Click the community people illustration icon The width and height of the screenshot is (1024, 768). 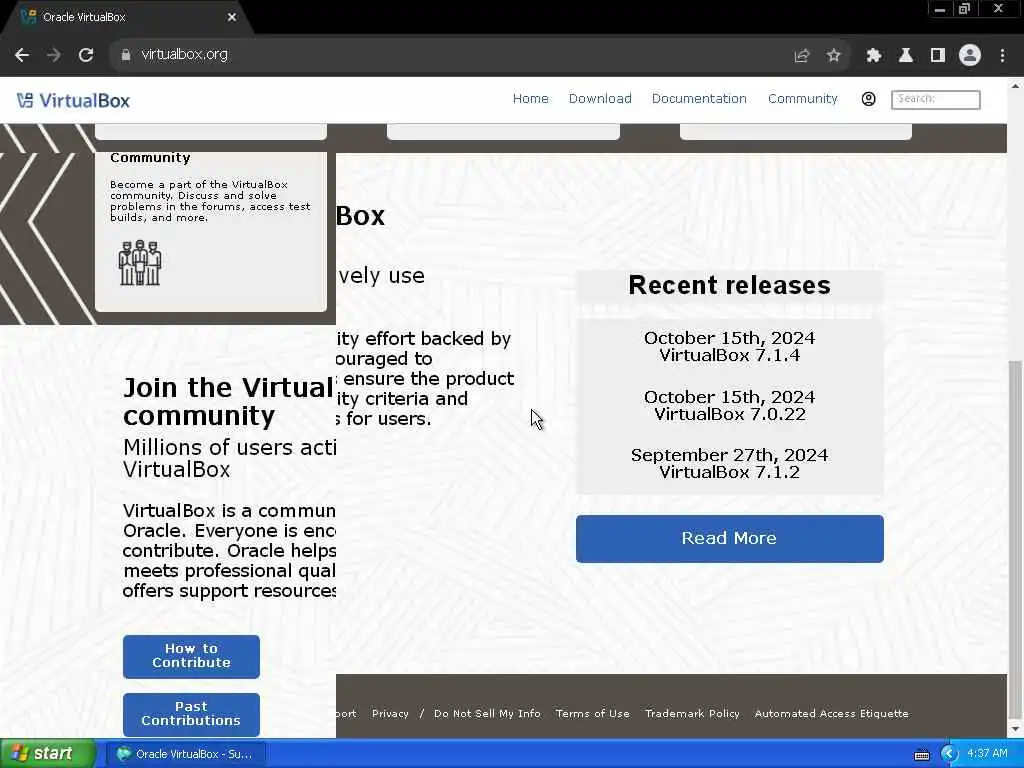140,263
